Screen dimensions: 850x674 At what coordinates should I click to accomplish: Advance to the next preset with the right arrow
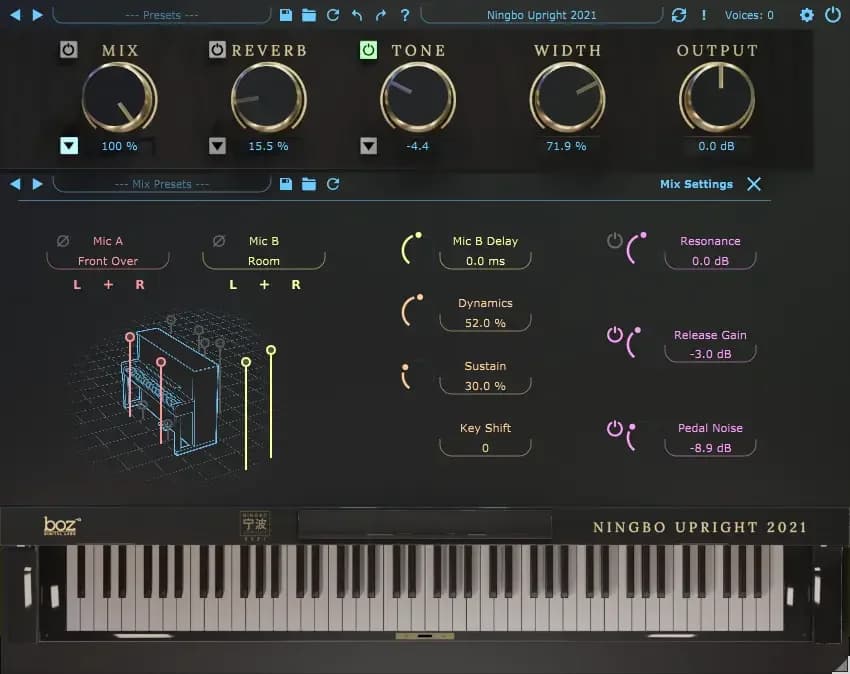pyautogui.click(x=37, y=15)
